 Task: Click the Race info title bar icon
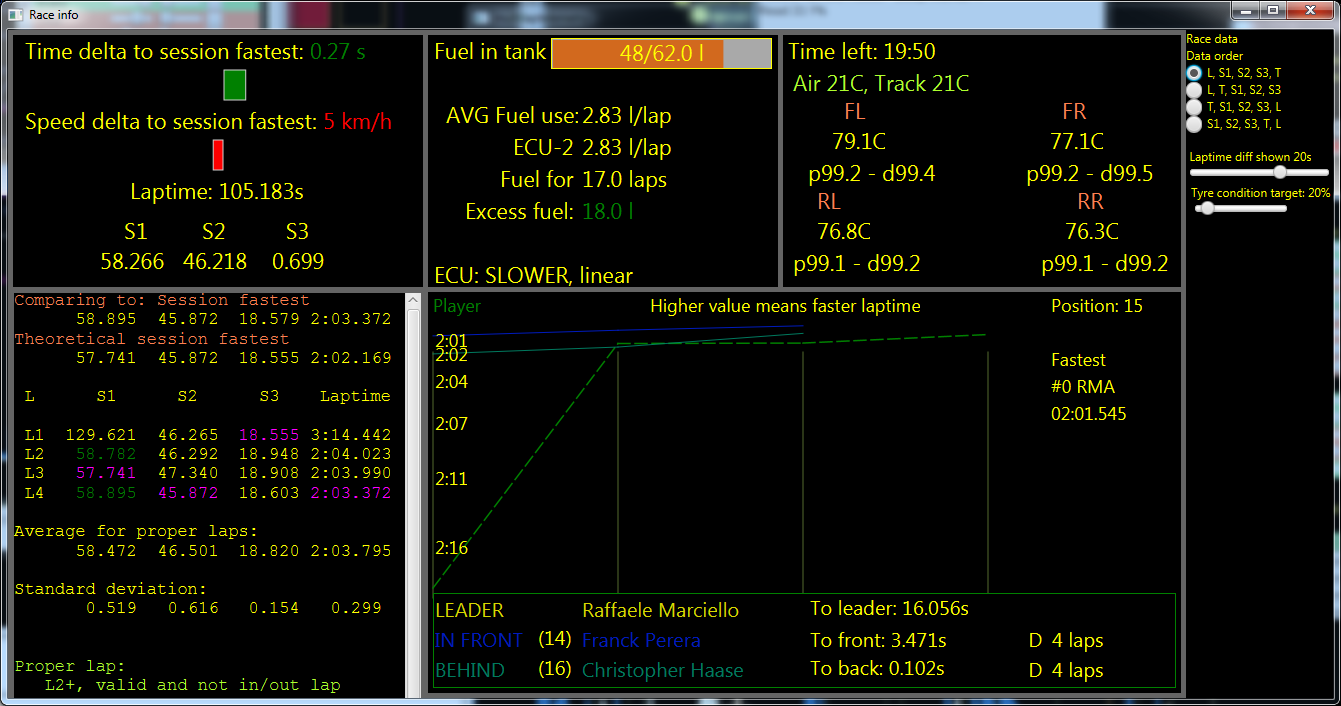(14, 14)
